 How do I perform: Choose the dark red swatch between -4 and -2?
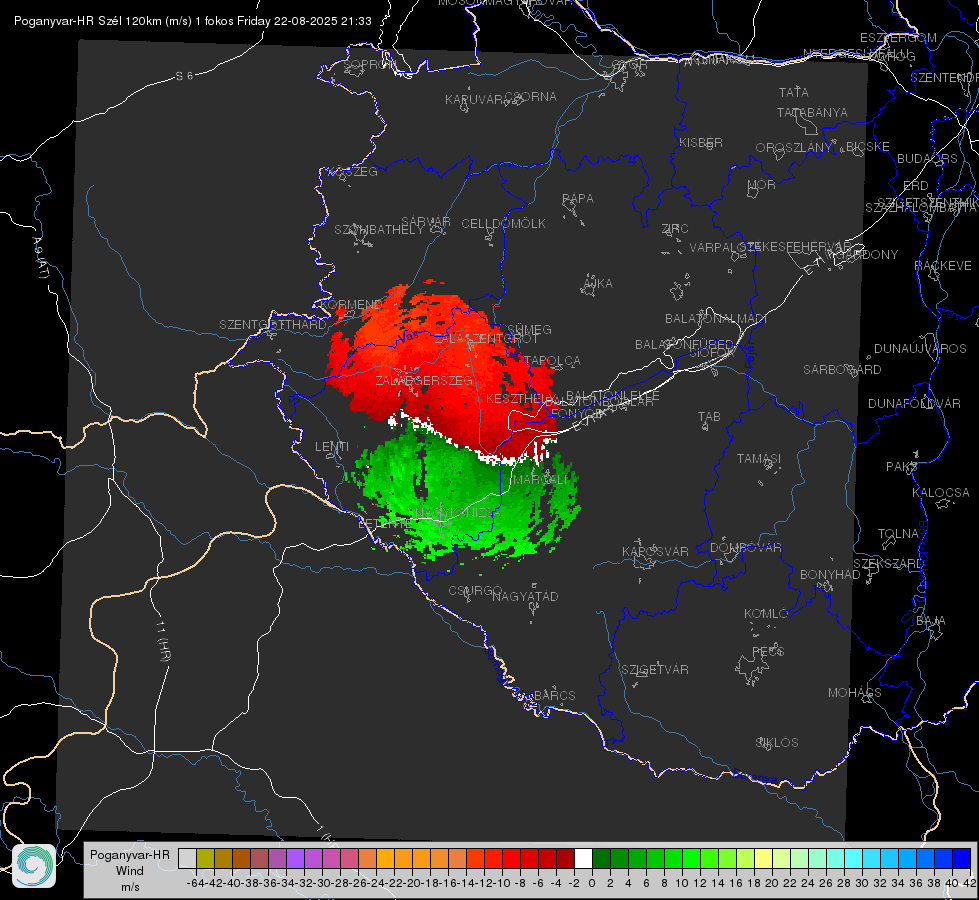pos(565,859)
